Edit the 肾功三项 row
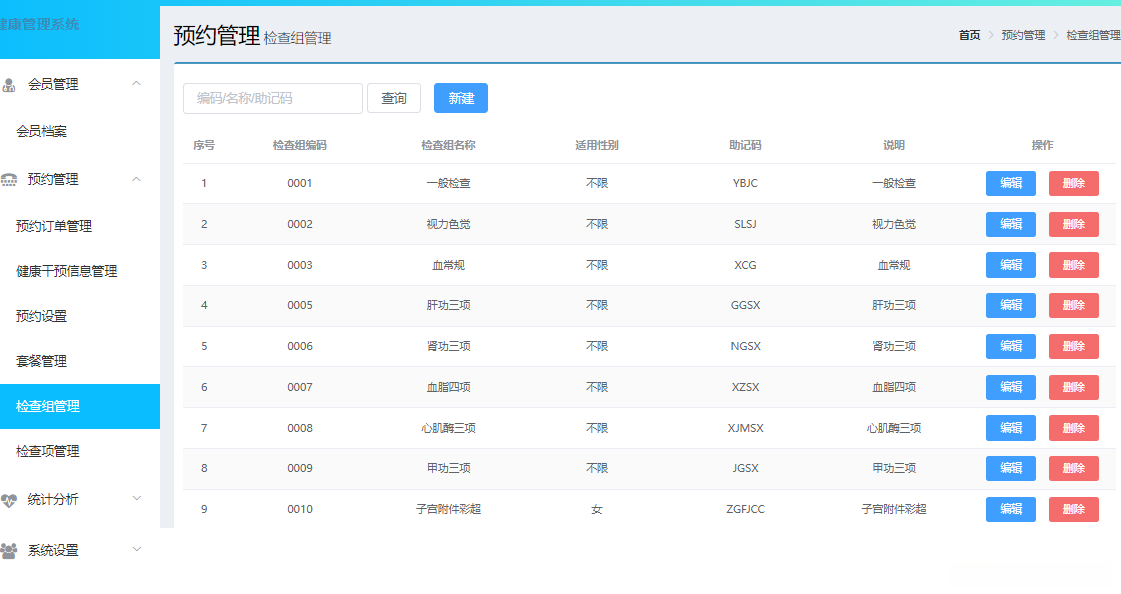The width and height of the screenshot is (1121, 594). [1011, 347]
